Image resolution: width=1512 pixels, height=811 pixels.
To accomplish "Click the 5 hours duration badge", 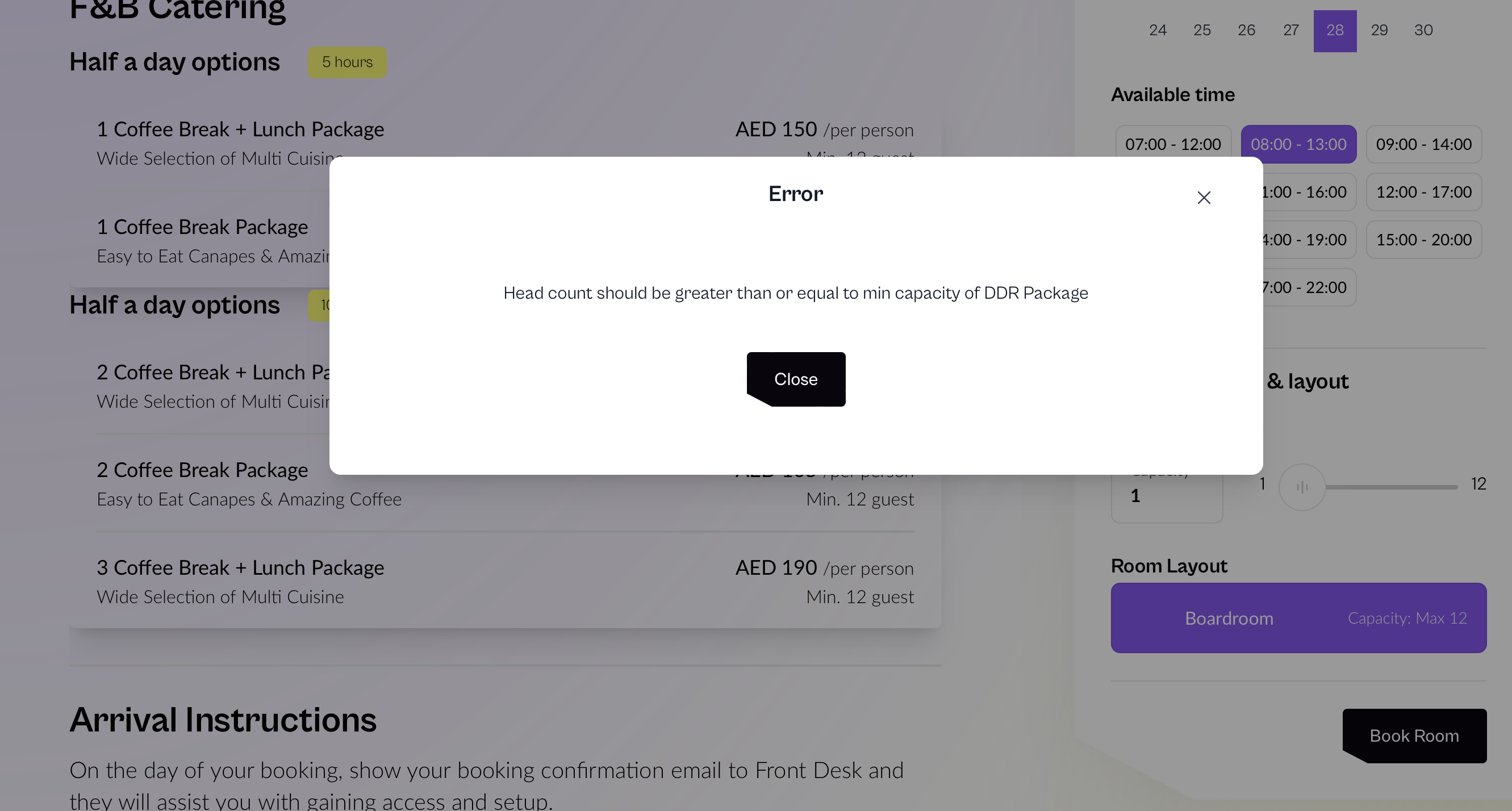I will (x=347, y=62).
